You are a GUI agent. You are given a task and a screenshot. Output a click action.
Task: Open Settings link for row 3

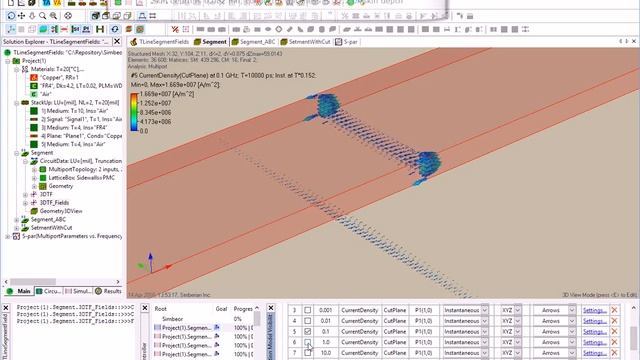pos(594,310)
